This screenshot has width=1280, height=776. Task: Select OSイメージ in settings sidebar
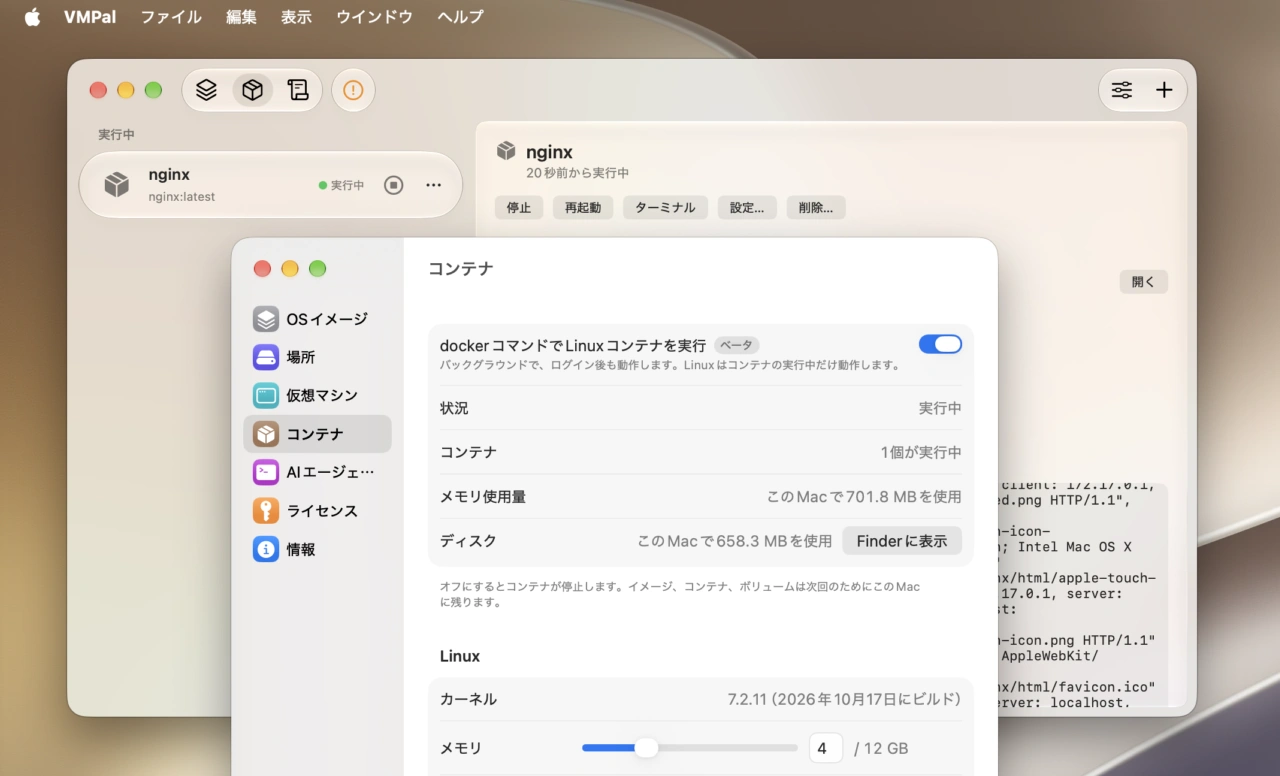click(317, 319)
